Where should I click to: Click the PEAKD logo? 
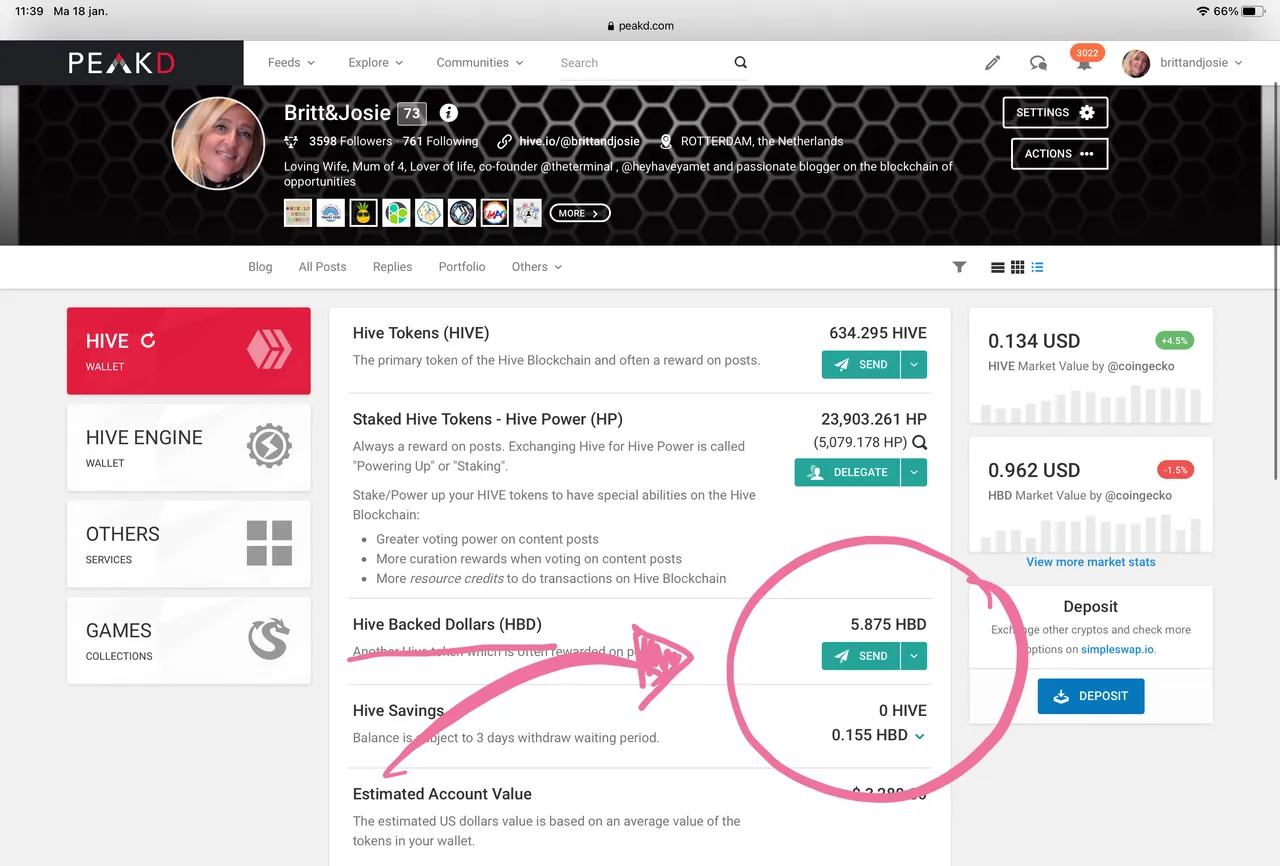121,63
